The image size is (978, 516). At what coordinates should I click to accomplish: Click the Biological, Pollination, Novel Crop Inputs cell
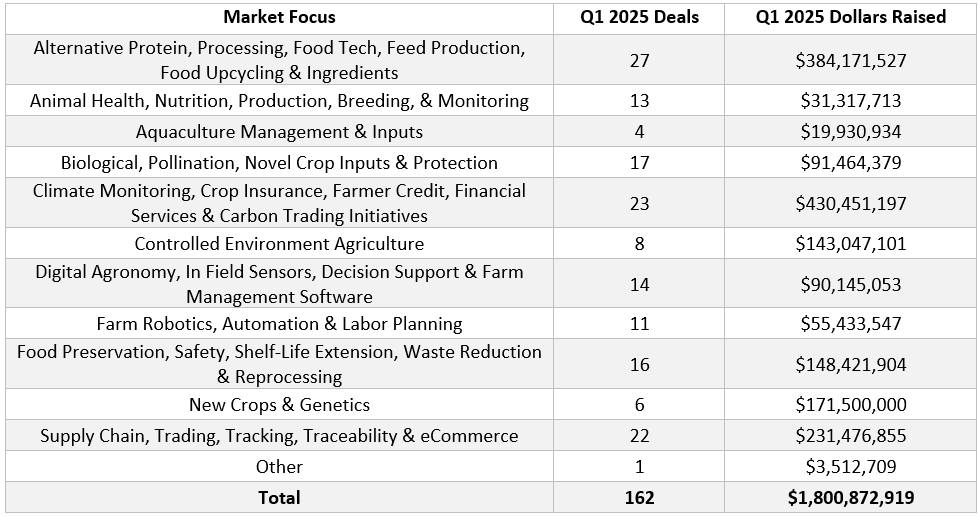(279, 162)
